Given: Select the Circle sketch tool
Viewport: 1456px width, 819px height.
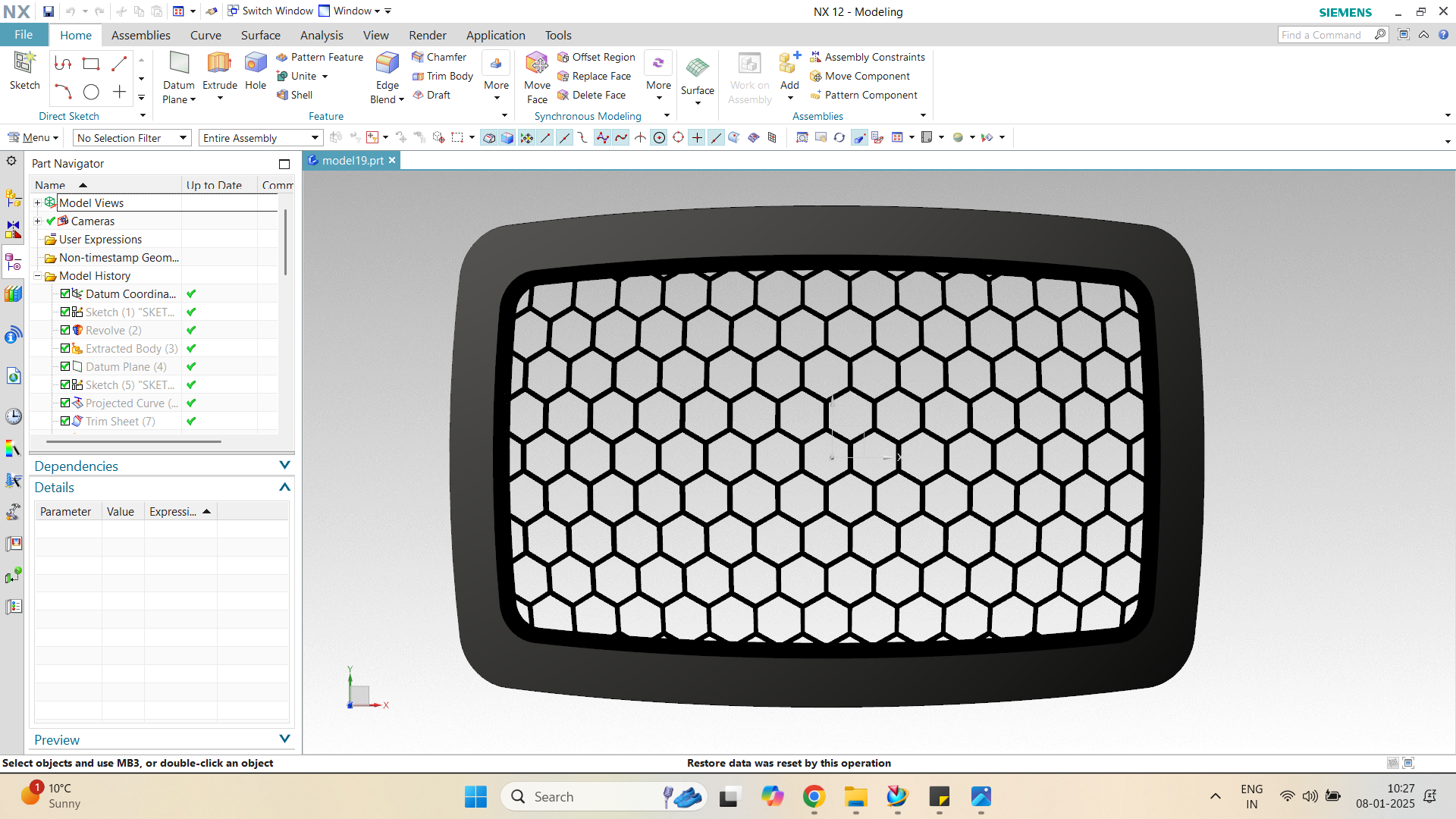Looking at the screenshot, I should 91,93.
